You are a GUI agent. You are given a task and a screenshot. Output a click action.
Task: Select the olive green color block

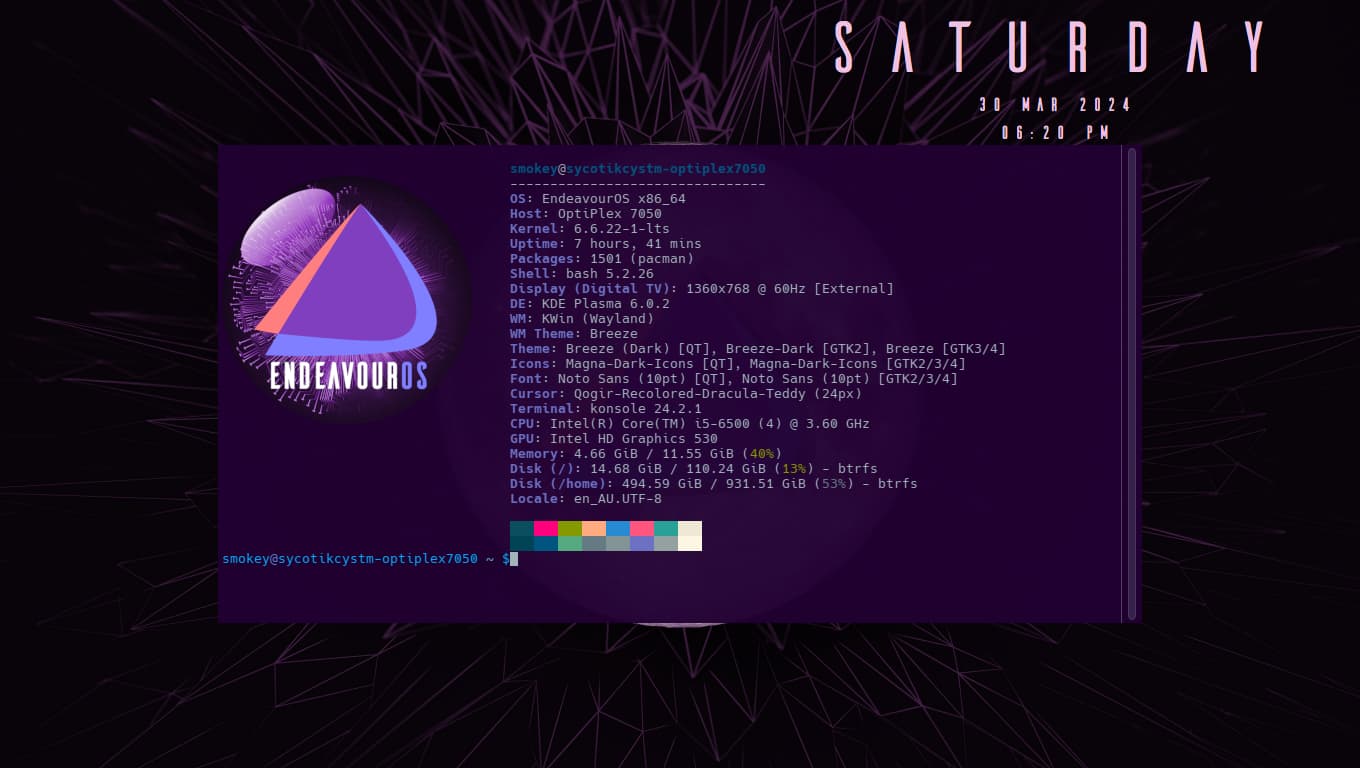569,528
